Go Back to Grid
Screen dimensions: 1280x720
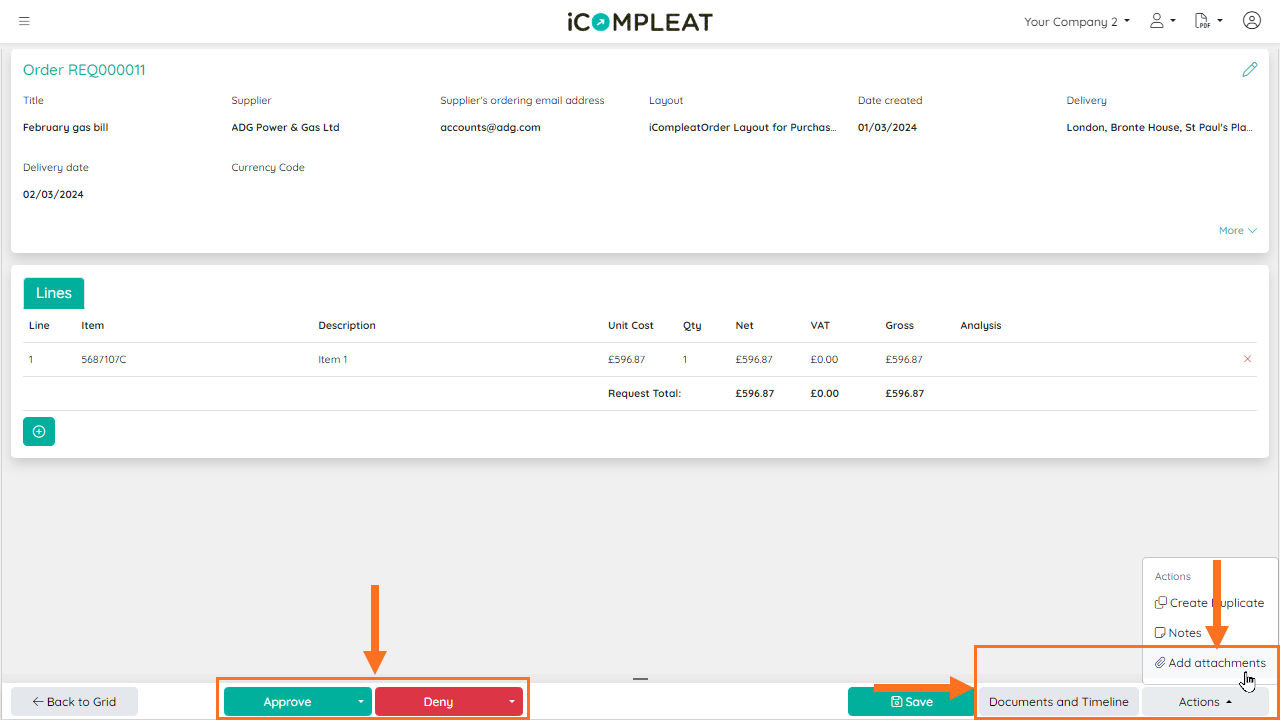click(x=74, y=702)
